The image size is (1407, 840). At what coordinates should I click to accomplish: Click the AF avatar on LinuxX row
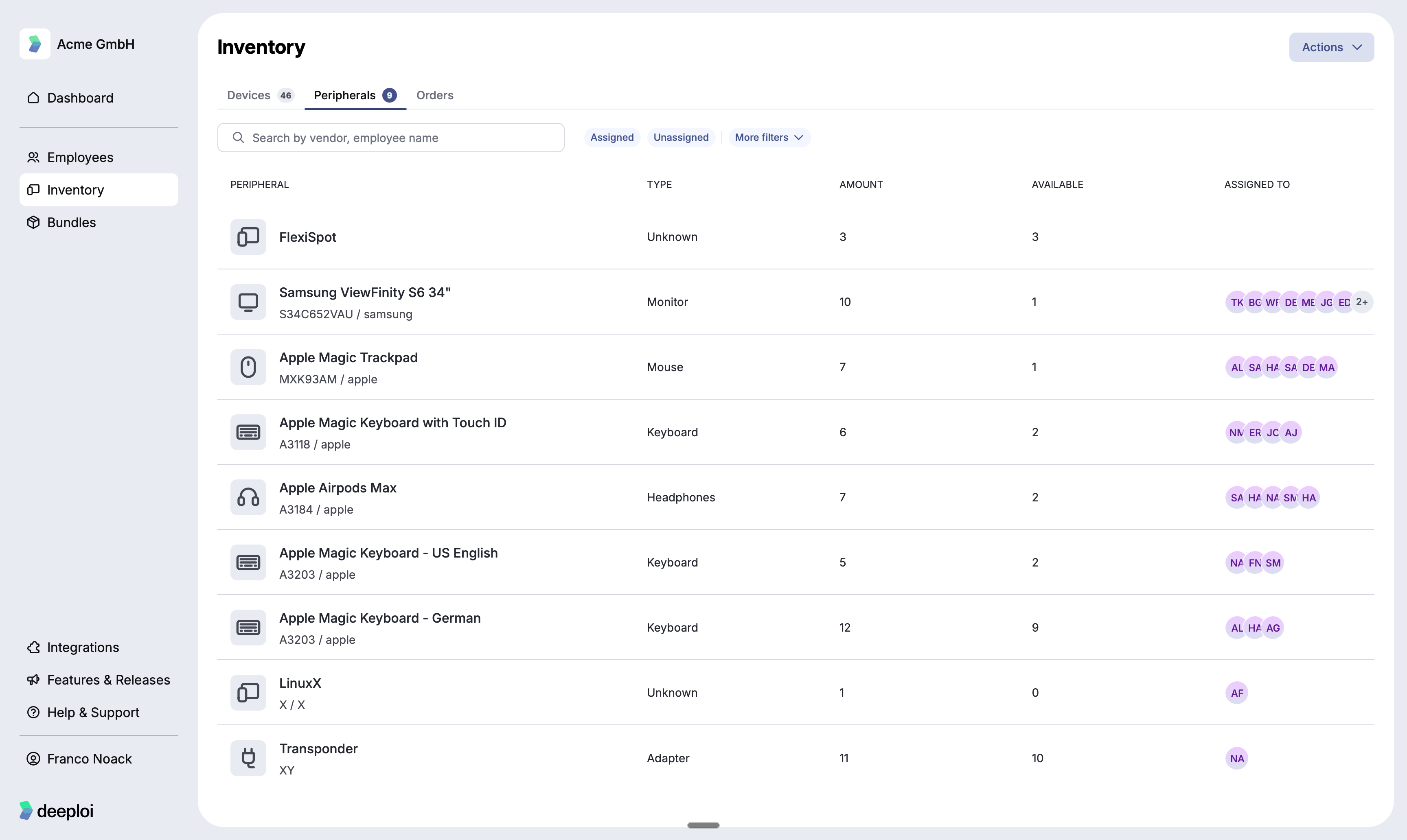tap(1236, 693)
